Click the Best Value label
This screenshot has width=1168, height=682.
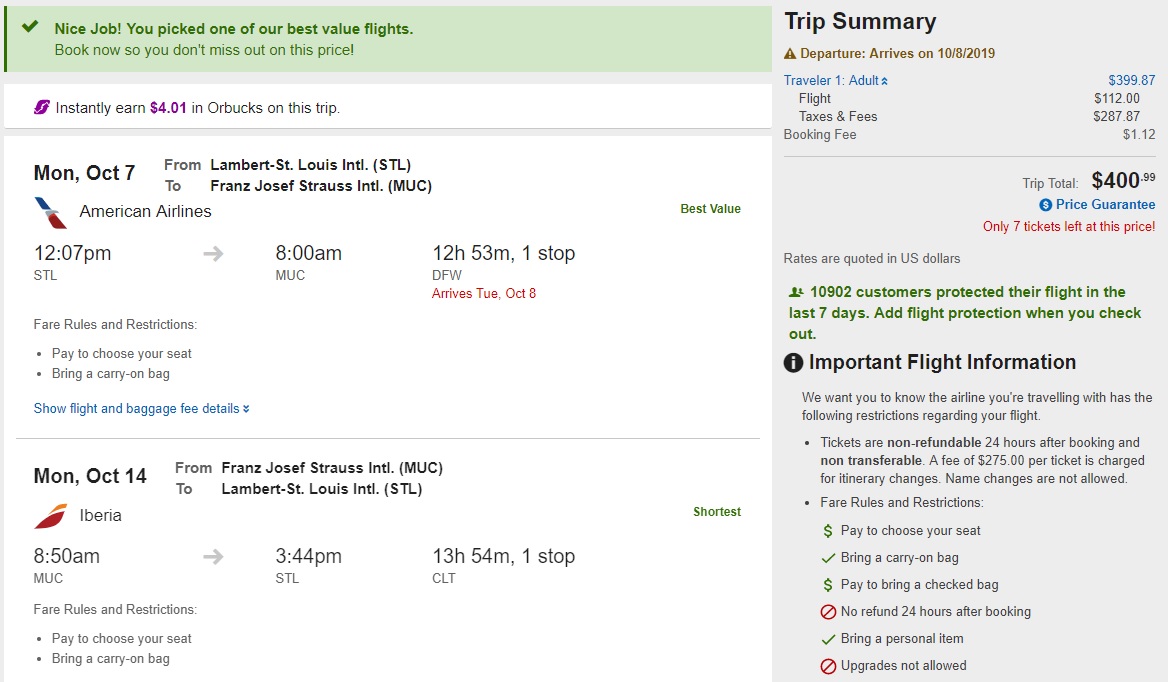(x=710, y=209)
